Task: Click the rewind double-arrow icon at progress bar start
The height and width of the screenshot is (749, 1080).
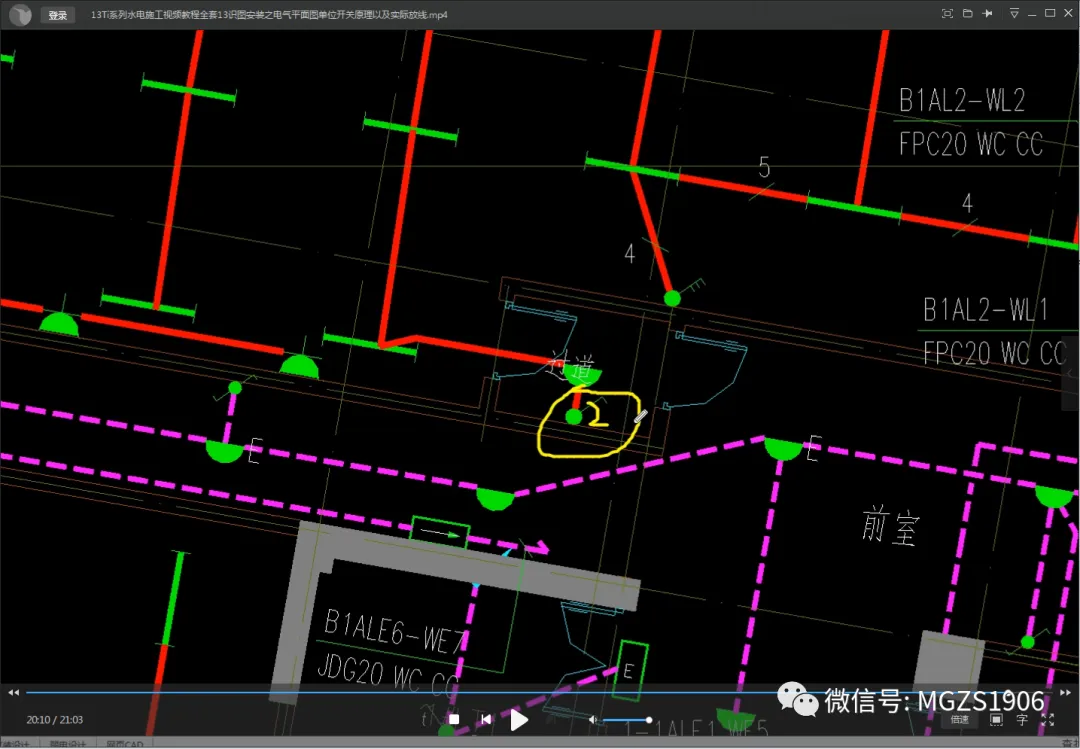Action: pyautogui.click(x=13, y=692)
